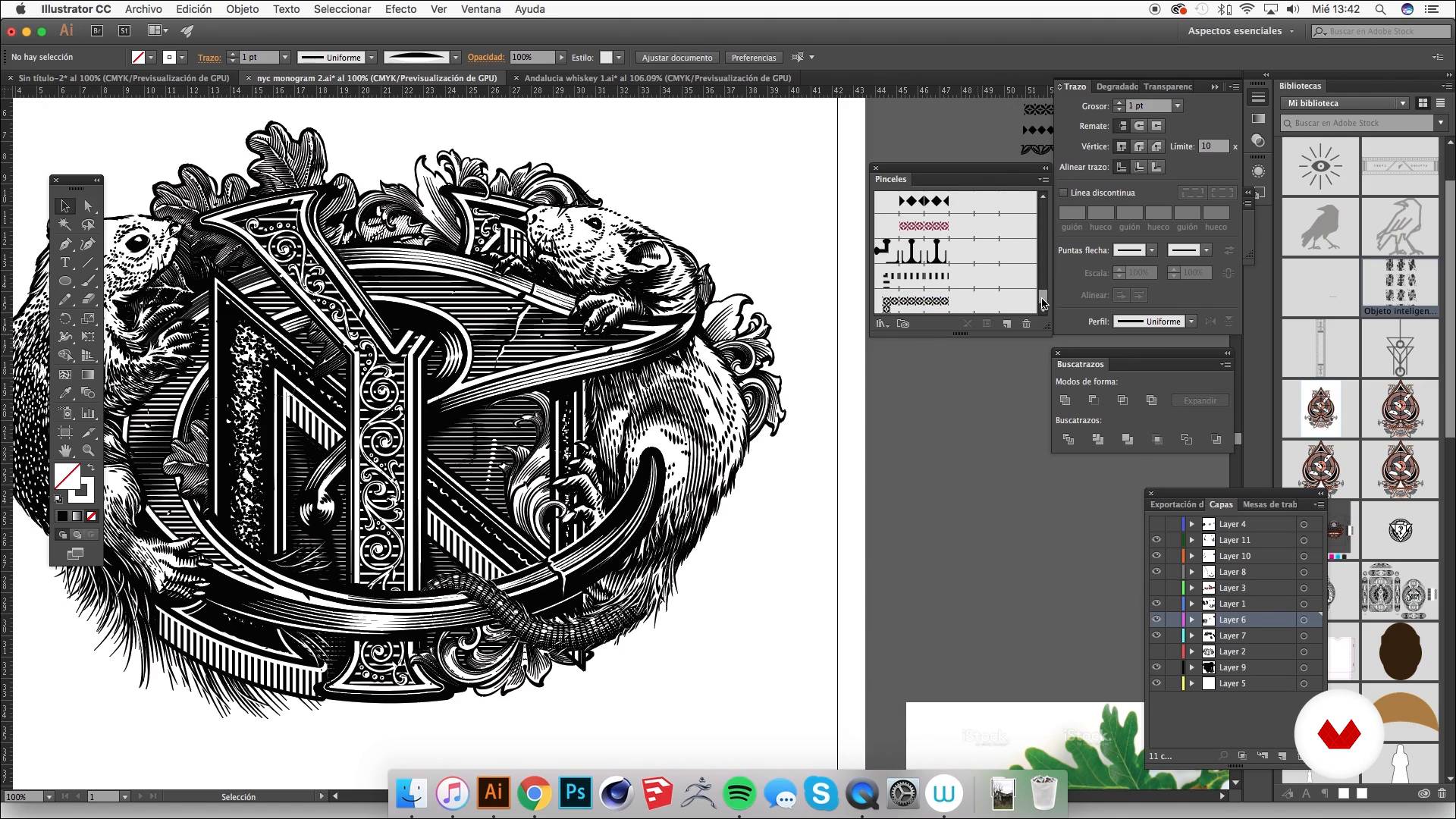
Task: Click the black Color mode swatch
Action: tap(62, 516)
